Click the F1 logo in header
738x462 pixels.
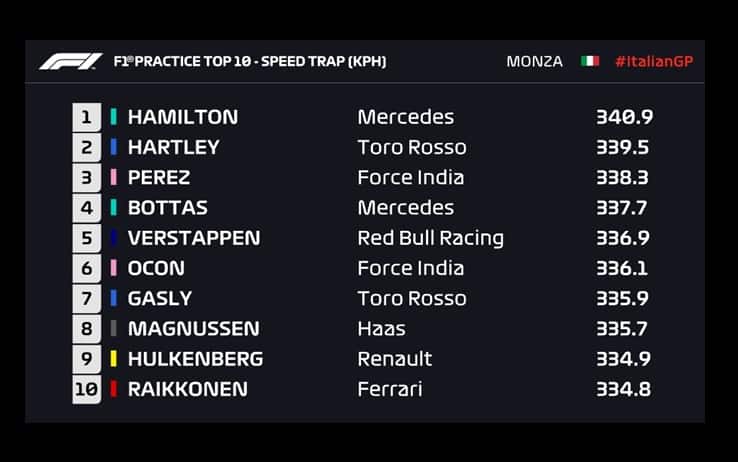tap(71, 62)
